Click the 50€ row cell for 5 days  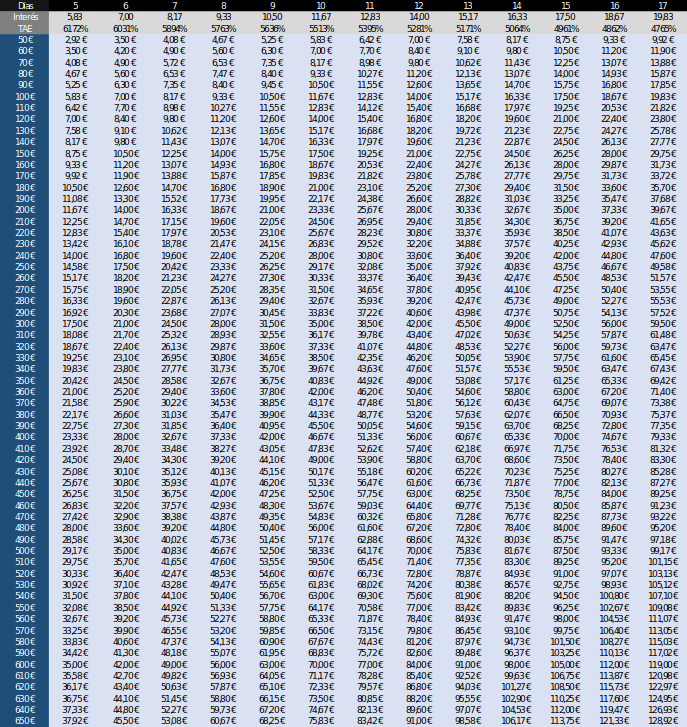pos(75,39)
